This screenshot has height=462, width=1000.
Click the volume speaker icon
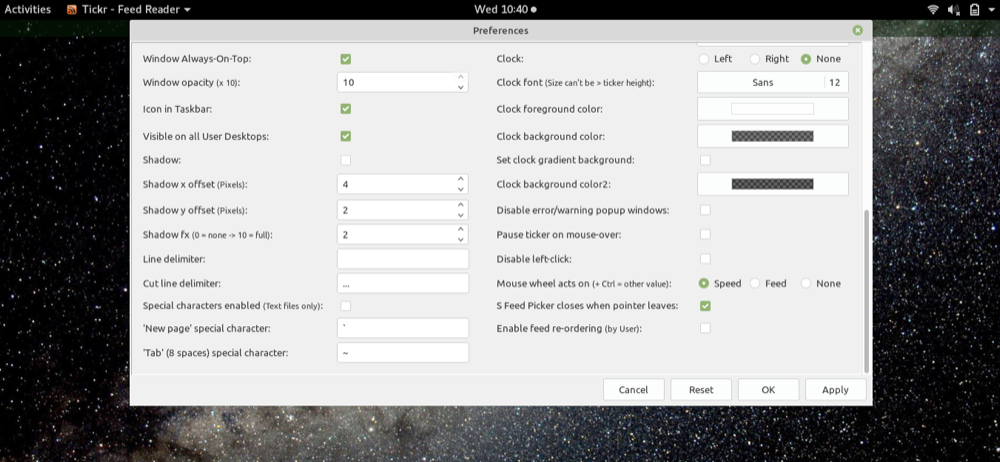953,9
